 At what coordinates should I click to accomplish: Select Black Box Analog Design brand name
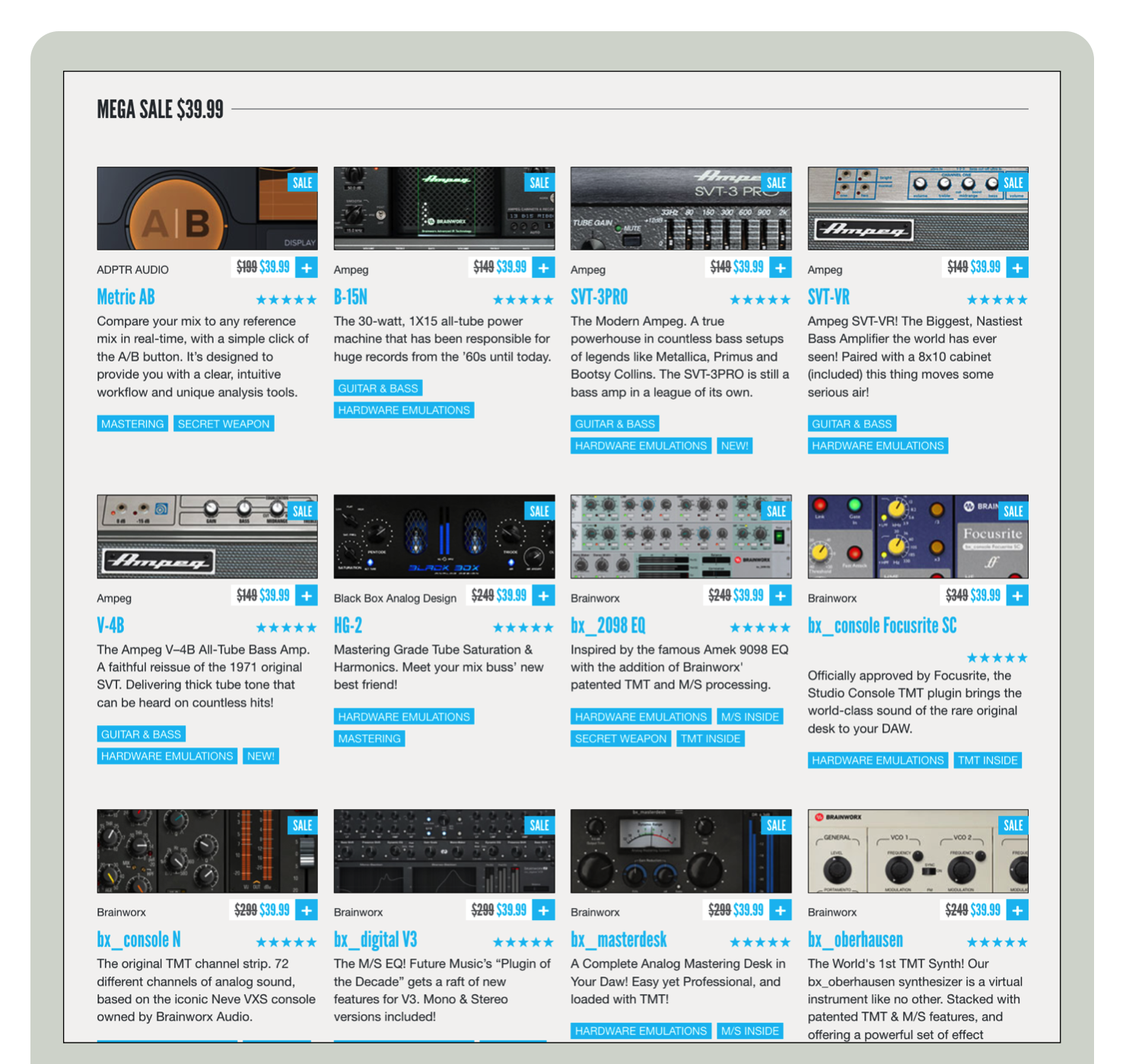click(x=395, y=598)
